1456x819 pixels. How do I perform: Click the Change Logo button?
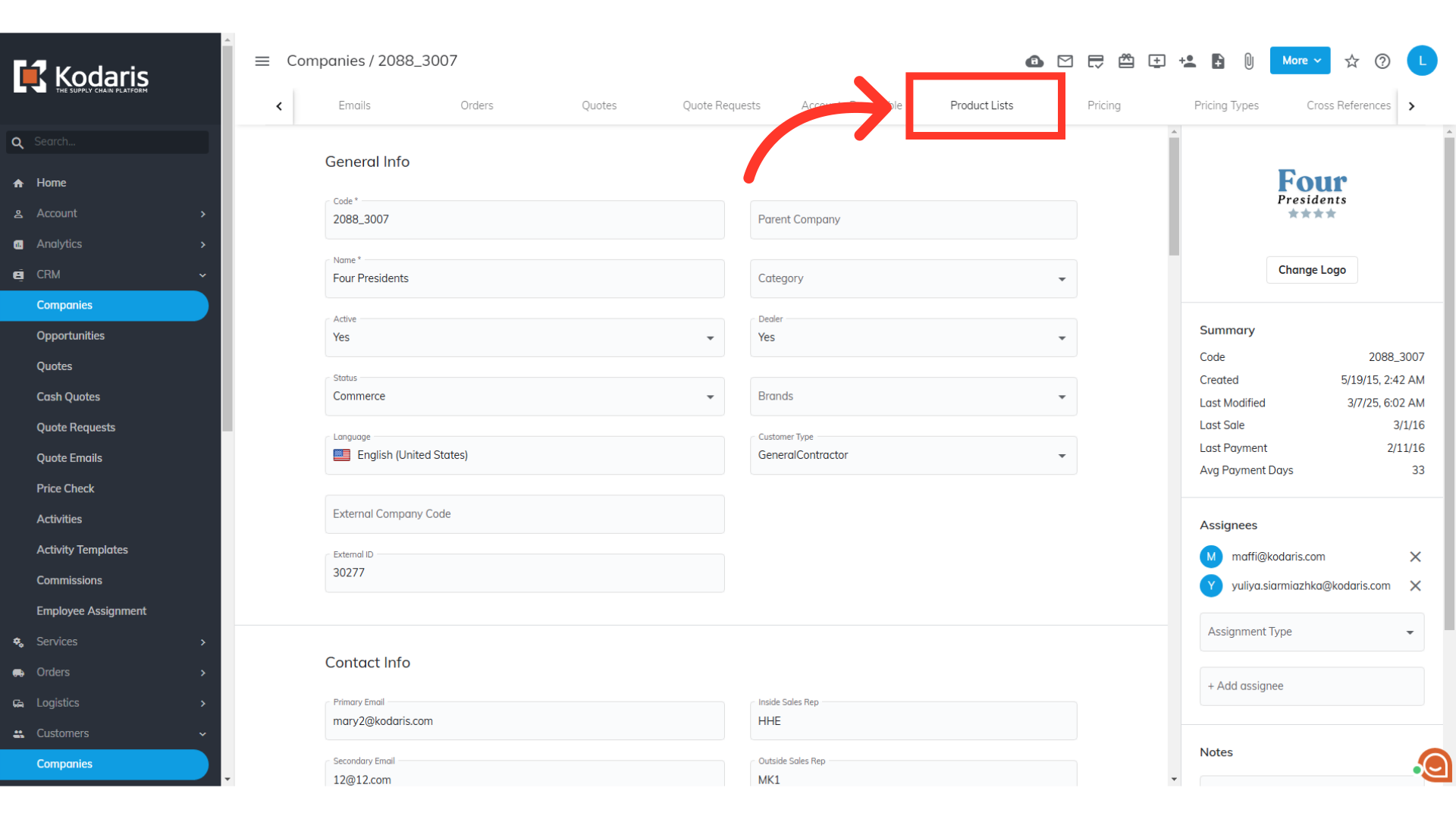click(x=1311, y=271)
